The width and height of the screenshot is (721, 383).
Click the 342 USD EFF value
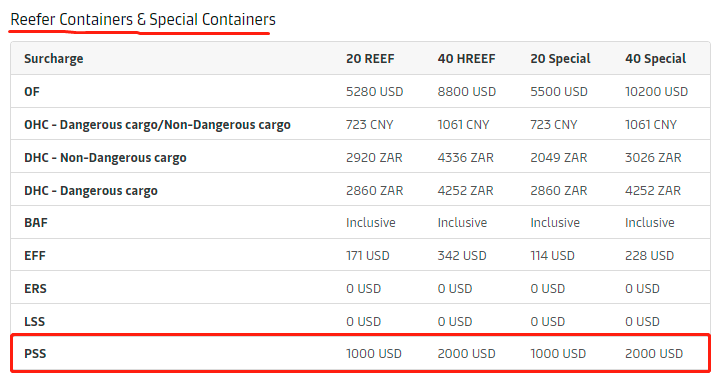click(x=462, y=256)
